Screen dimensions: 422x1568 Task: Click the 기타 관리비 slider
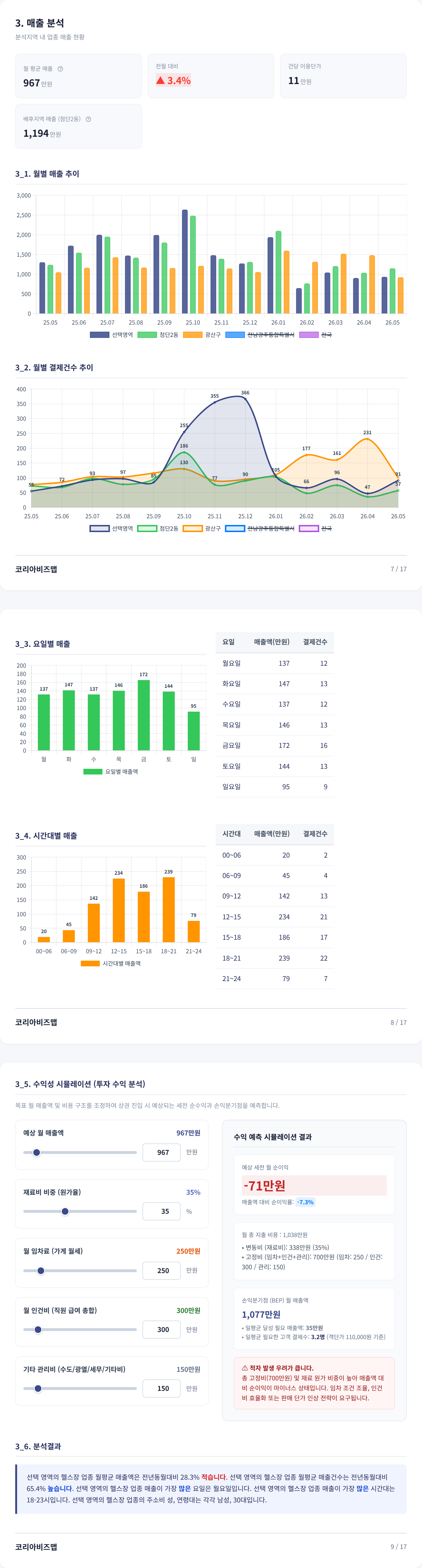tap(80, 1389)
